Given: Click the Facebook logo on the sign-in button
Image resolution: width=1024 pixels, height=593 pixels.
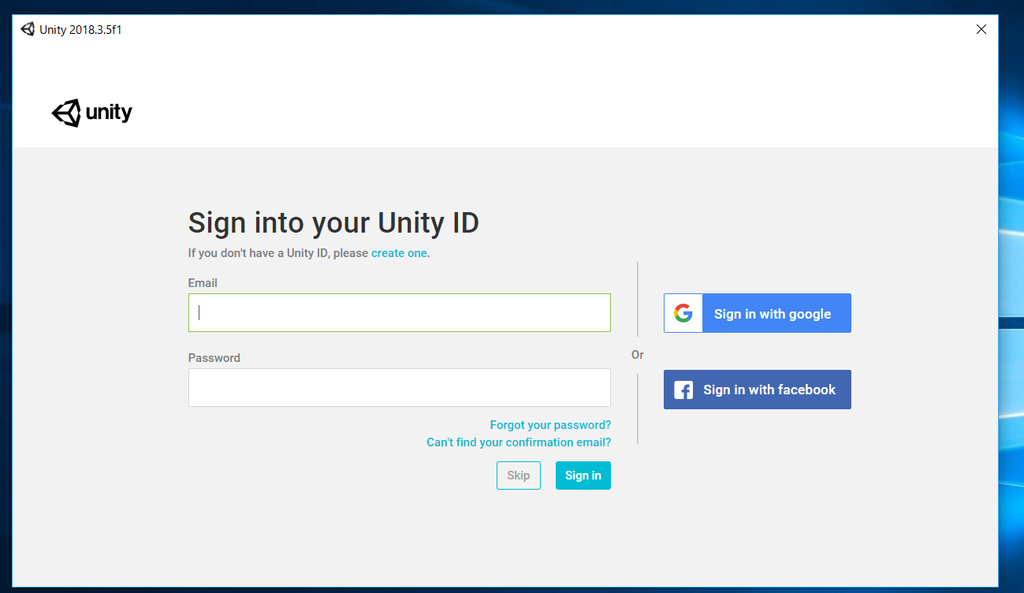Looking at the screenshot, I should pos(683,390).
